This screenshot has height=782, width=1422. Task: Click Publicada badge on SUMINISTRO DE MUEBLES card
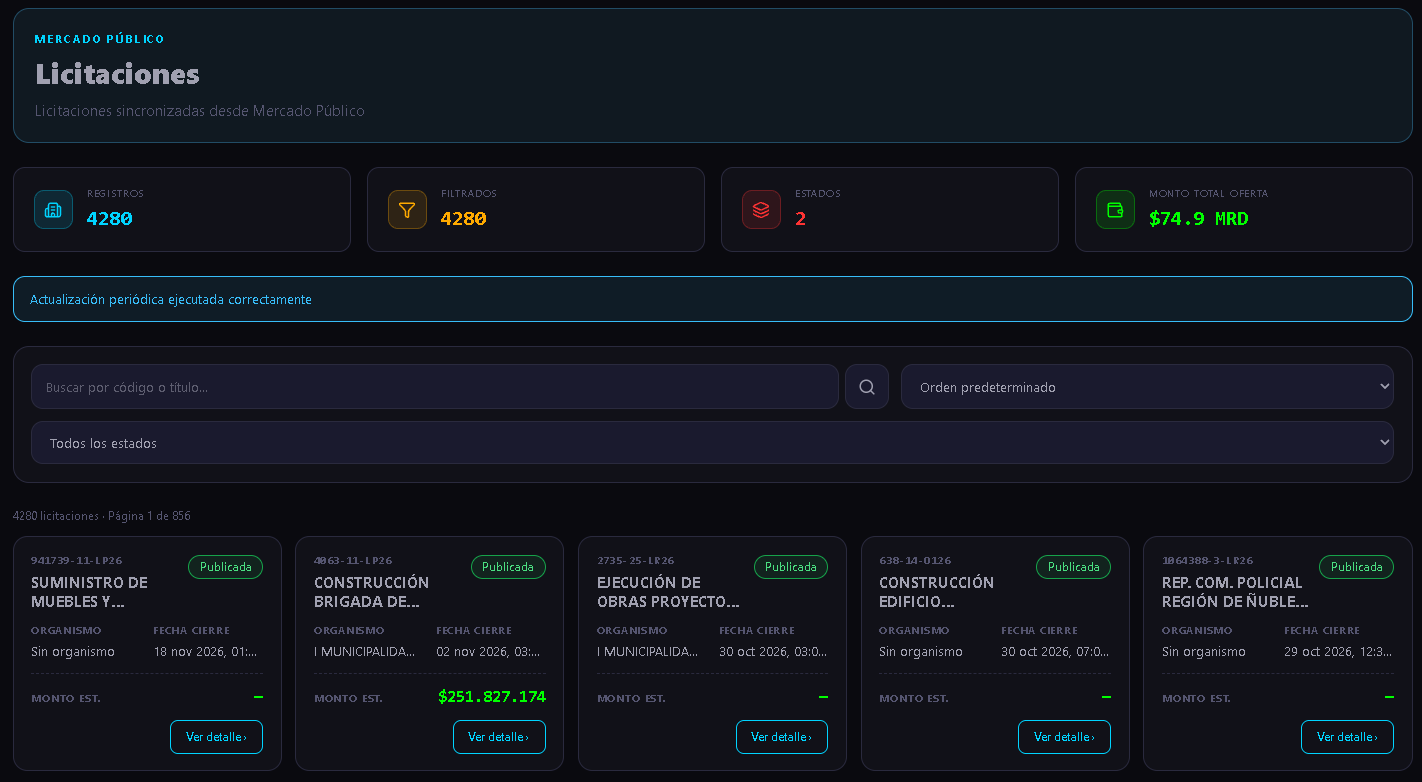225,567
